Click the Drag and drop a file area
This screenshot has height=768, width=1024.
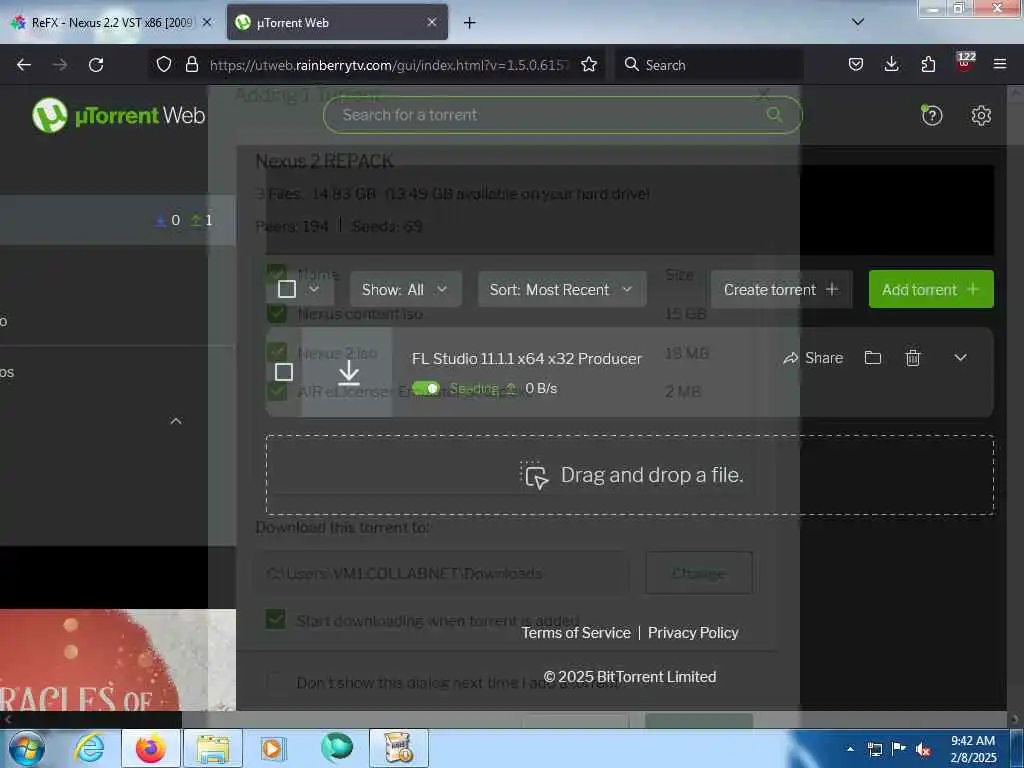click(630, 475)
